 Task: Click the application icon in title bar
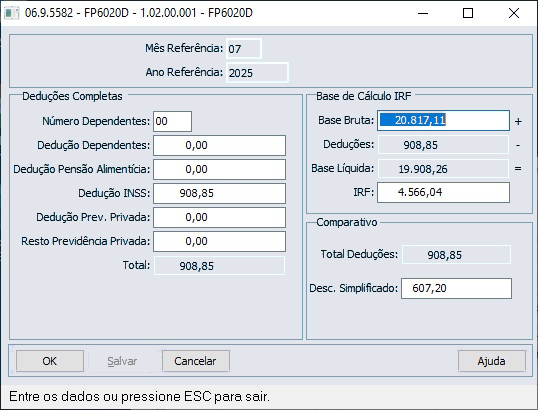tap(11, 13)
